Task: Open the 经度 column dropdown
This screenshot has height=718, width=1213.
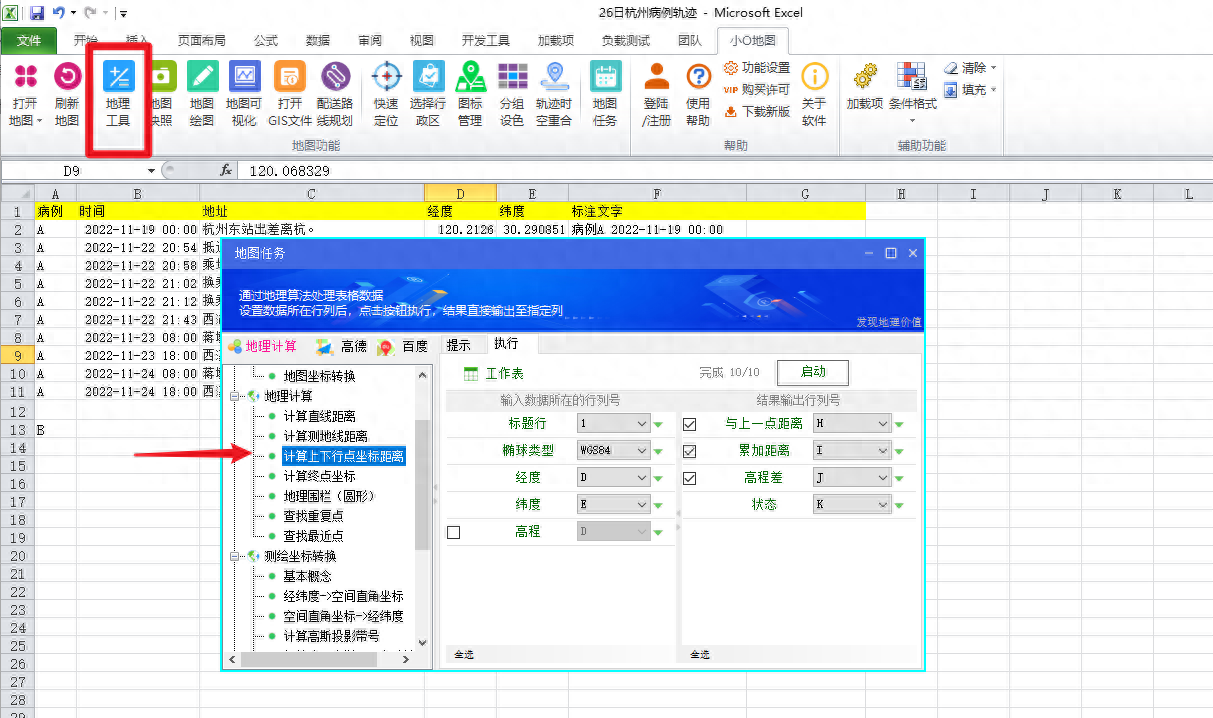Action: click(x=612, y=477)
